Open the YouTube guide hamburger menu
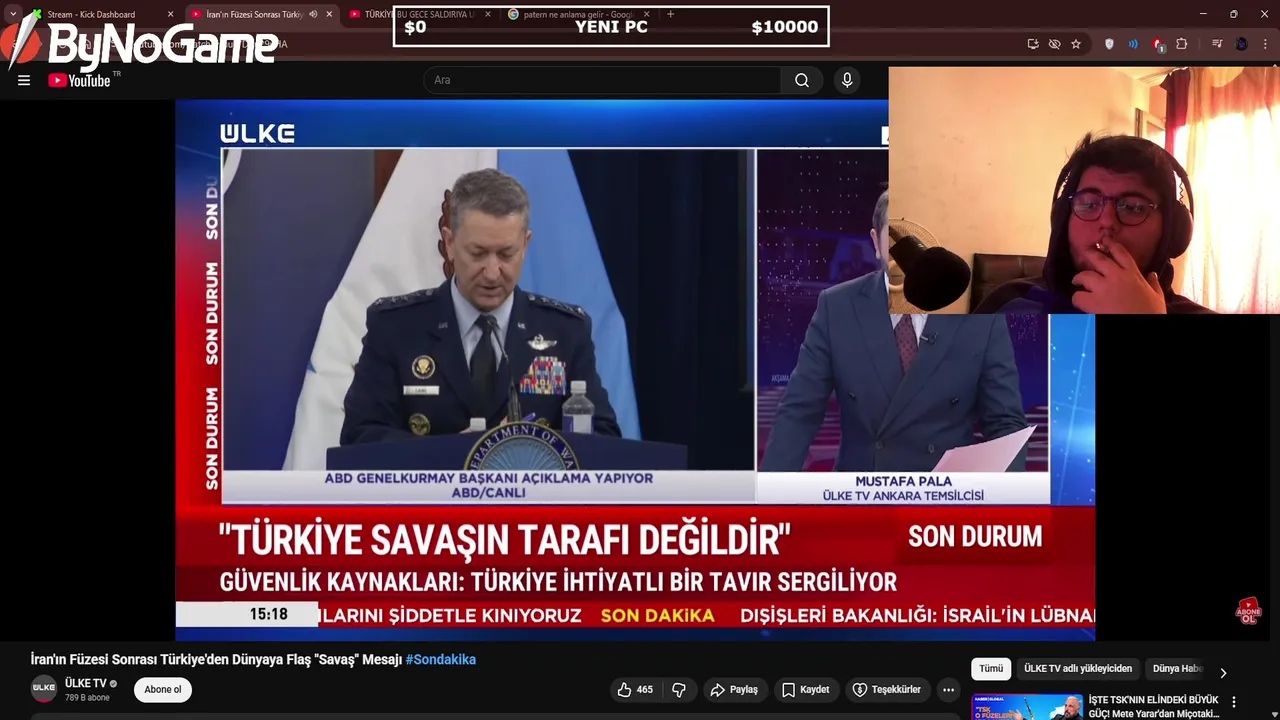The image size is (1280, 720). point(24,80)
